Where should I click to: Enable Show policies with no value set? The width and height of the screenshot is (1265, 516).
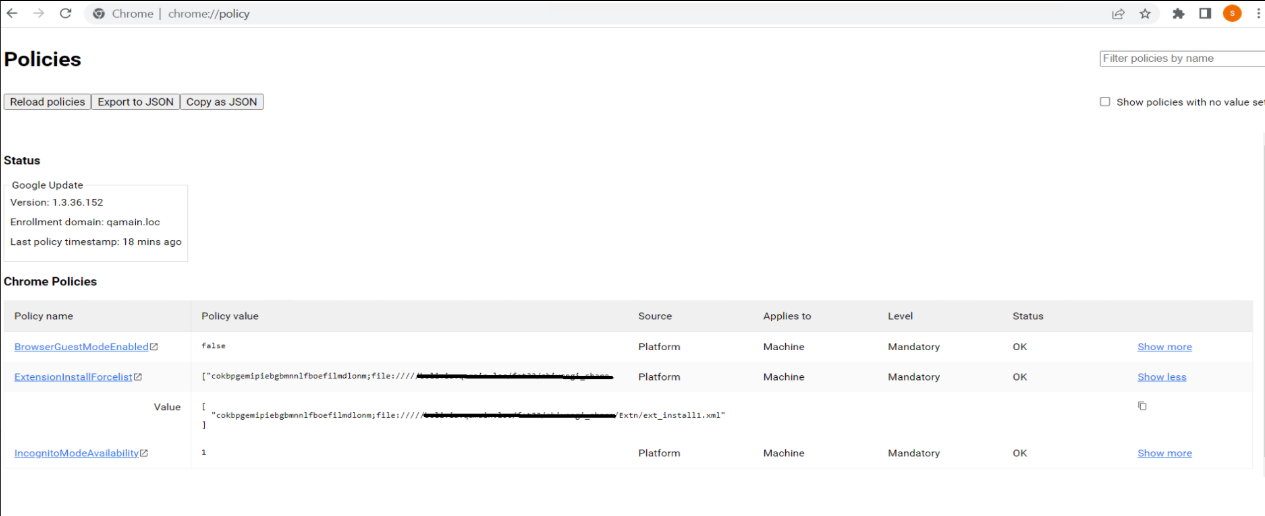pyautogui.click(x=1105, y=102)
